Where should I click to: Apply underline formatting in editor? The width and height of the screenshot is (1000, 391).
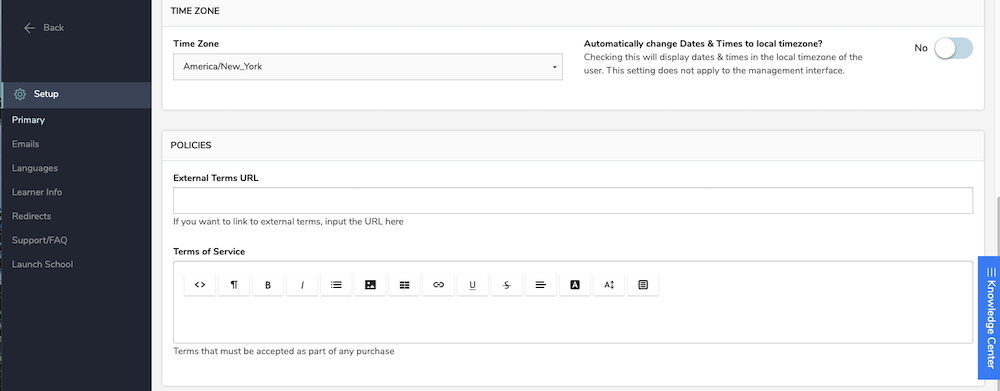(473, 285)
